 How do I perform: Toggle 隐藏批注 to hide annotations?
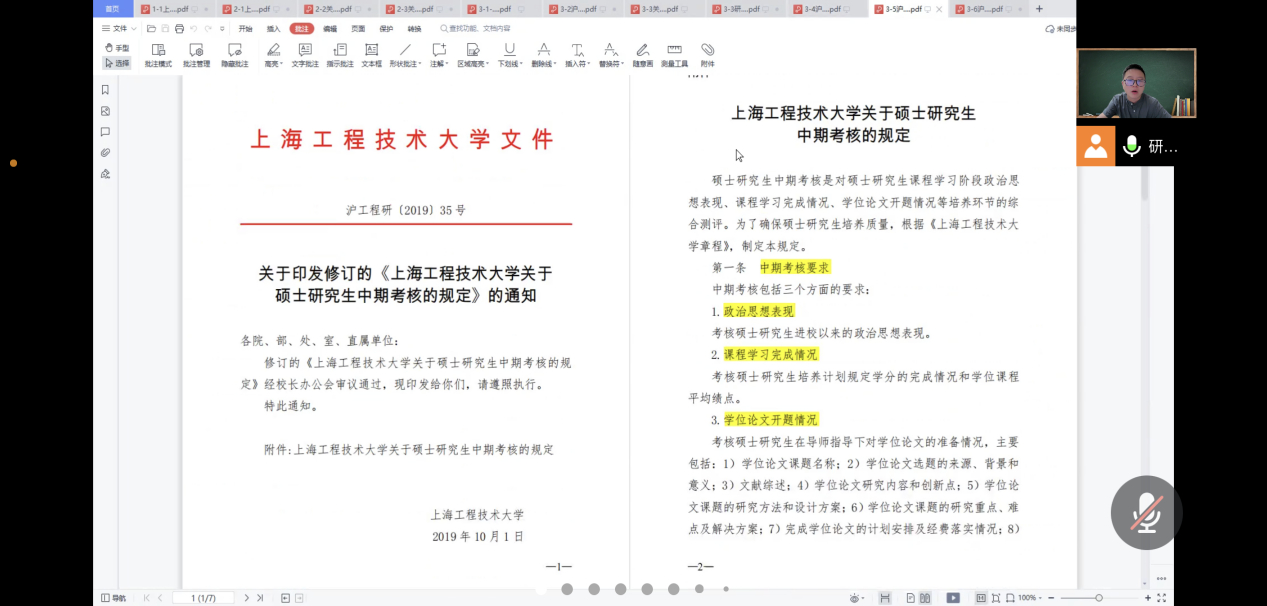tap(235, 54)
